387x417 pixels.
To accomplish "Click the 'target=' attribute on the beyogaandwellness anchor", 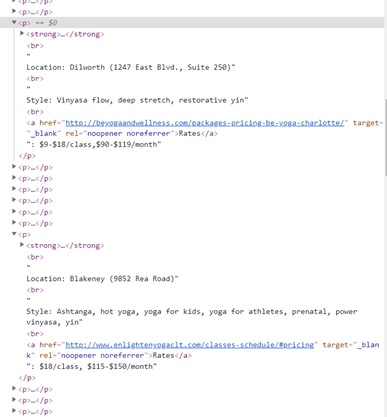I will 368,123.
